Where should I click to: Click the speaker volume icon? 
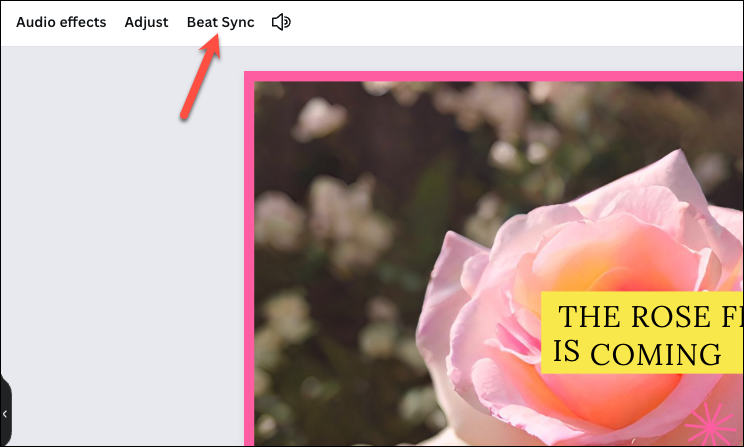pyautogui.click(x=281, y=22)
